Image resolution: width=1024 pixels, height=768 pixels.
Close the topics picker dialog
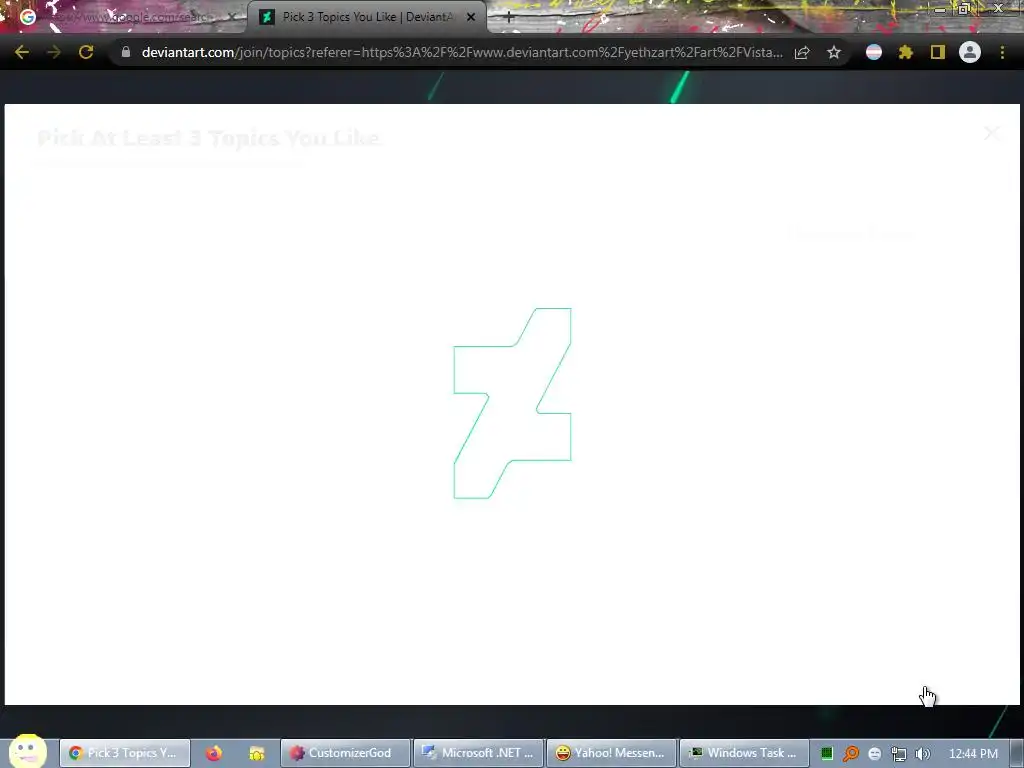coord(991,133)
